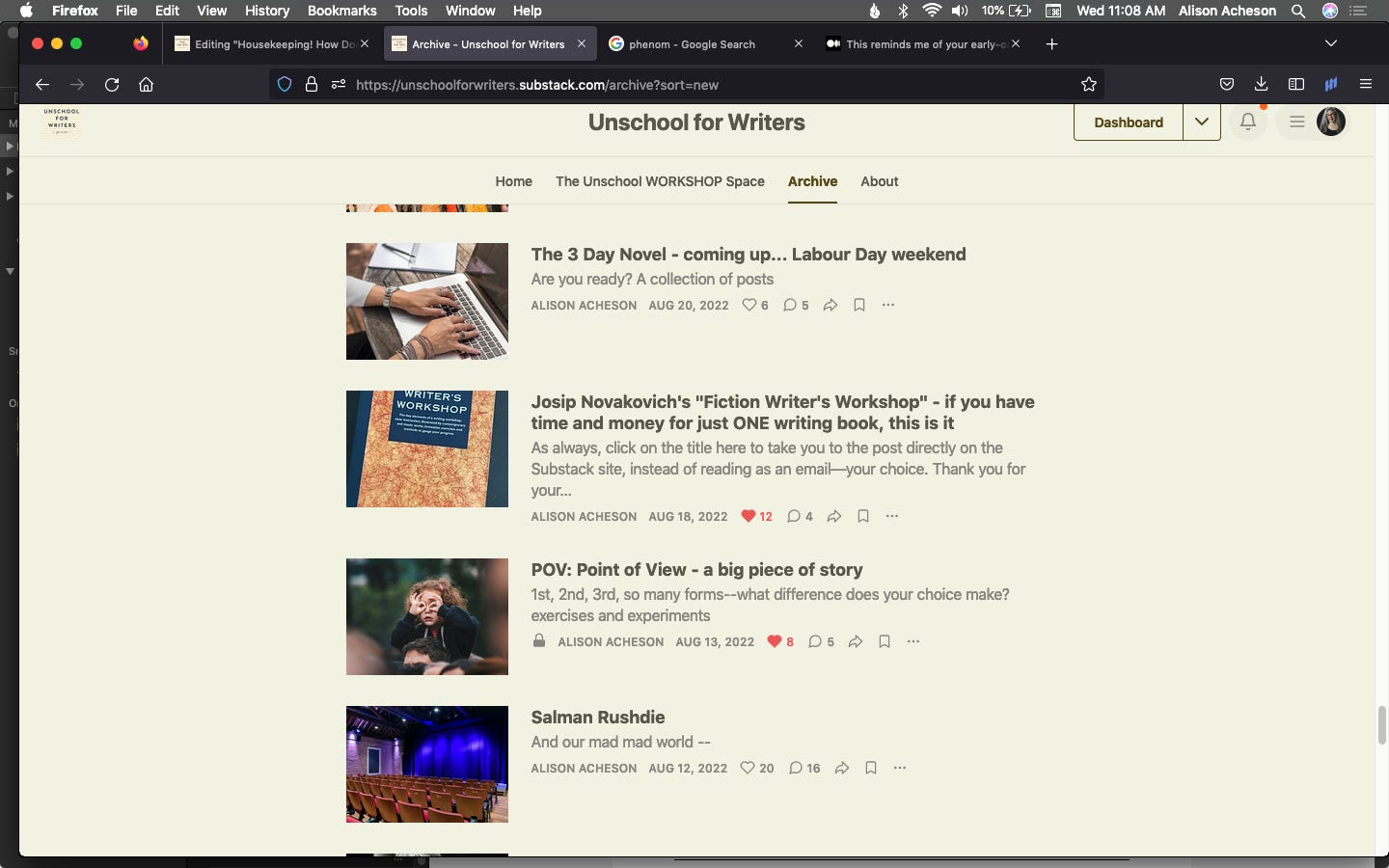Open the About tab
Image resolution: width=1389 pixels, height=868 pixels.
coord(880,181)
